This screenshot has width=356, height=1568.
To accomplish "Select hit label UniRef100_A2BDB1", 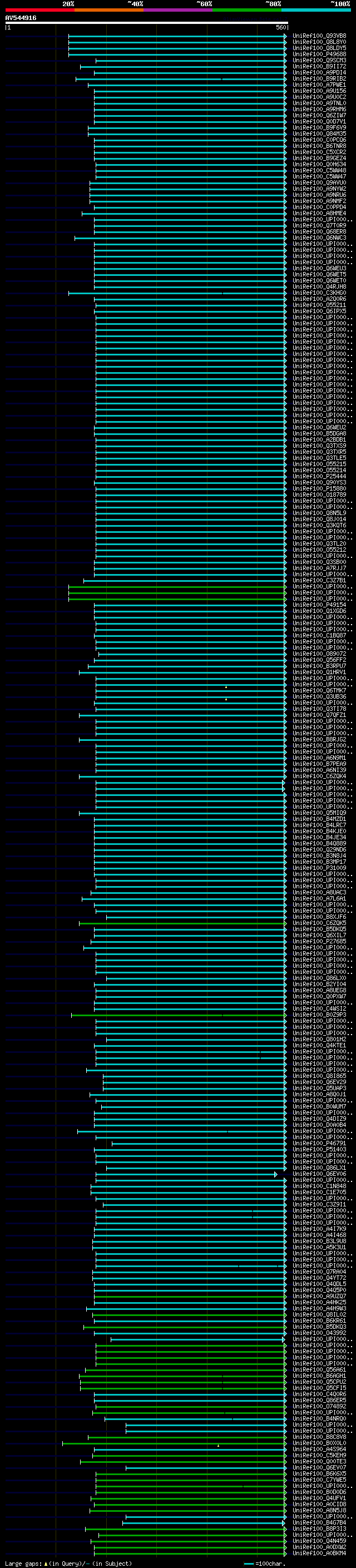I will 319,439.
